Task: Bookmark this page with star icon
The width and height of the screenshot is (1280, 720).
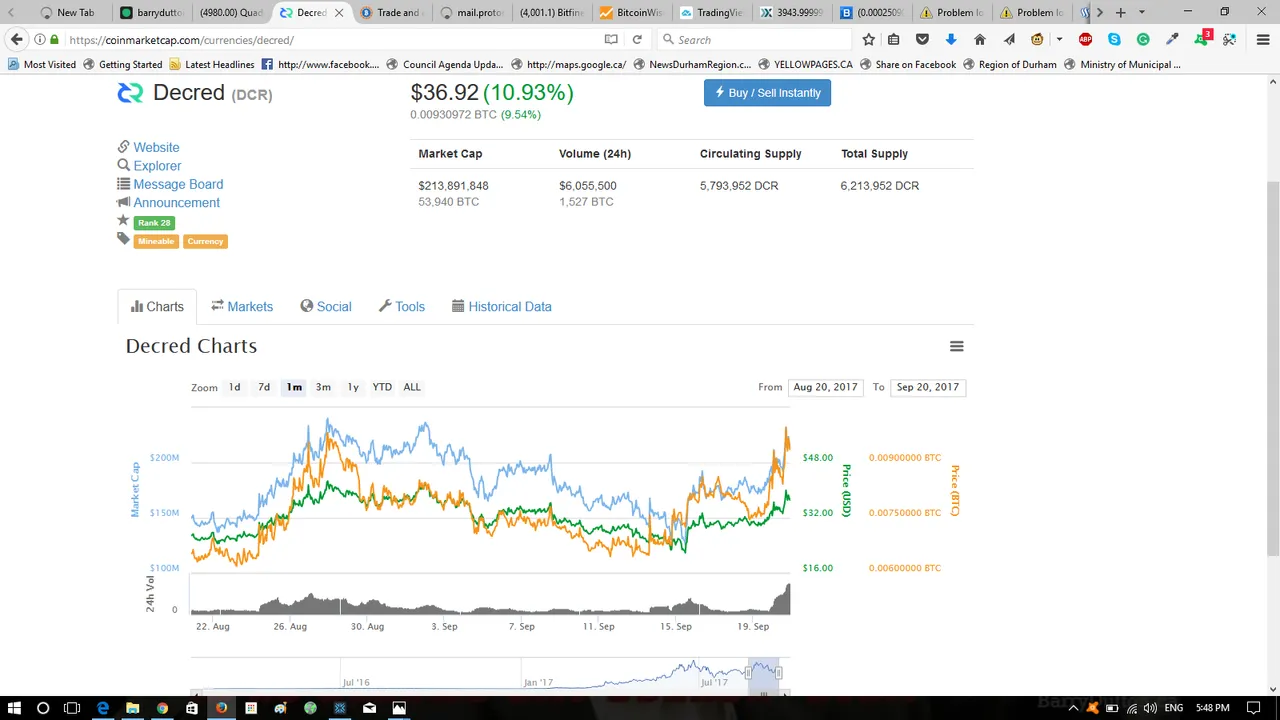Action: point(868,40)
